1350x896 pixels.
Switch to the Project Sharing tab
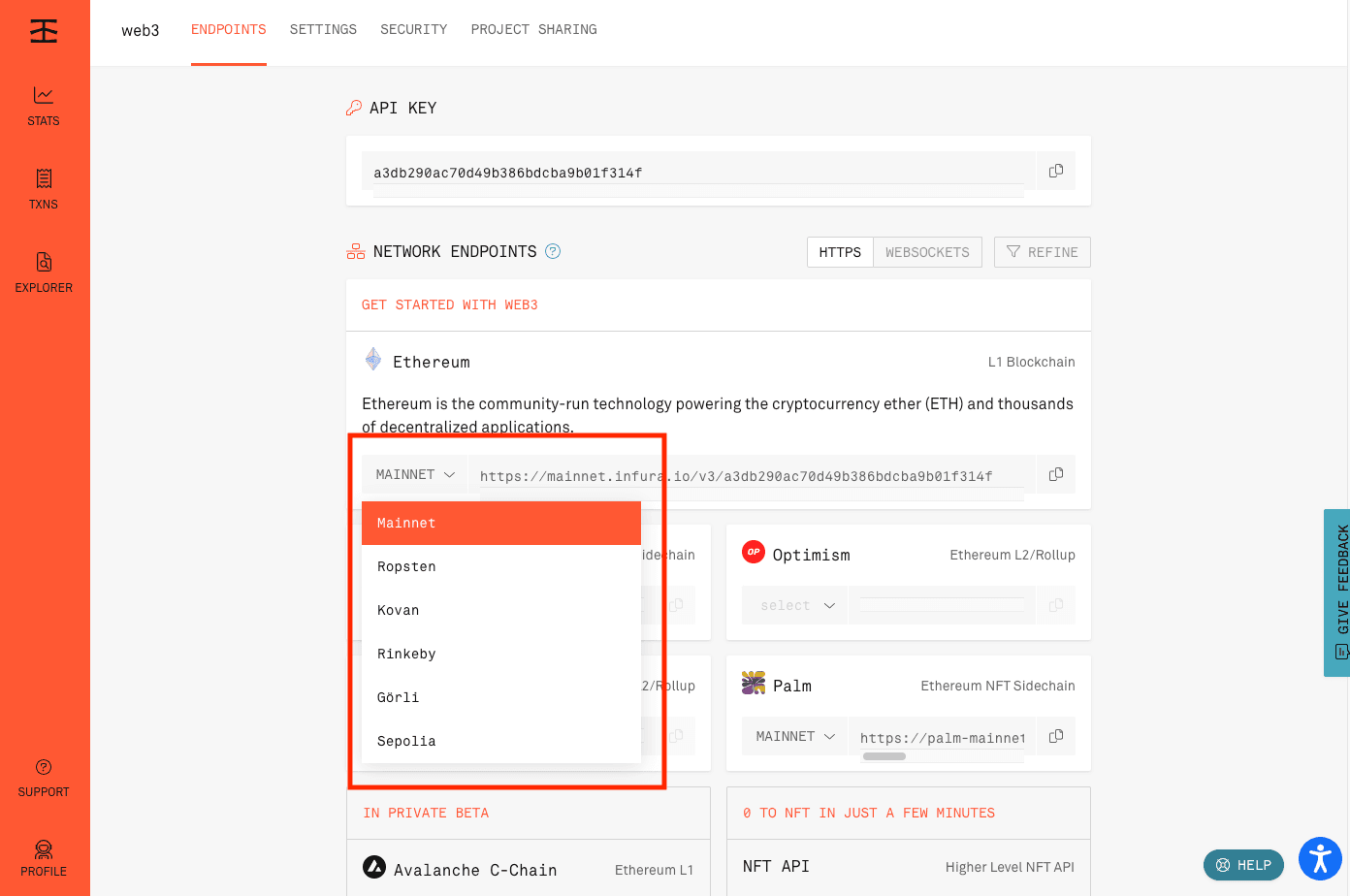pyautogui.click(x=534, y=29)
